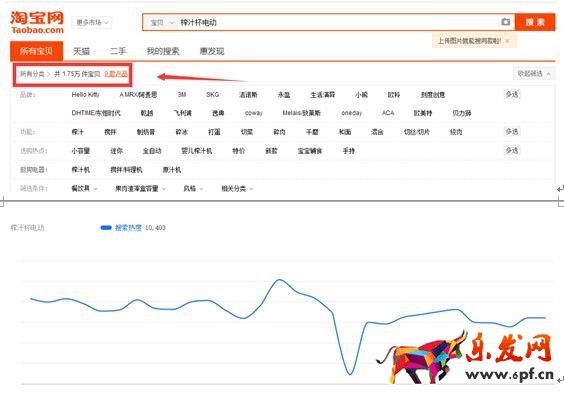Enable multi-select on the function row
Screen dimensions: 564x395
[512, 132]
